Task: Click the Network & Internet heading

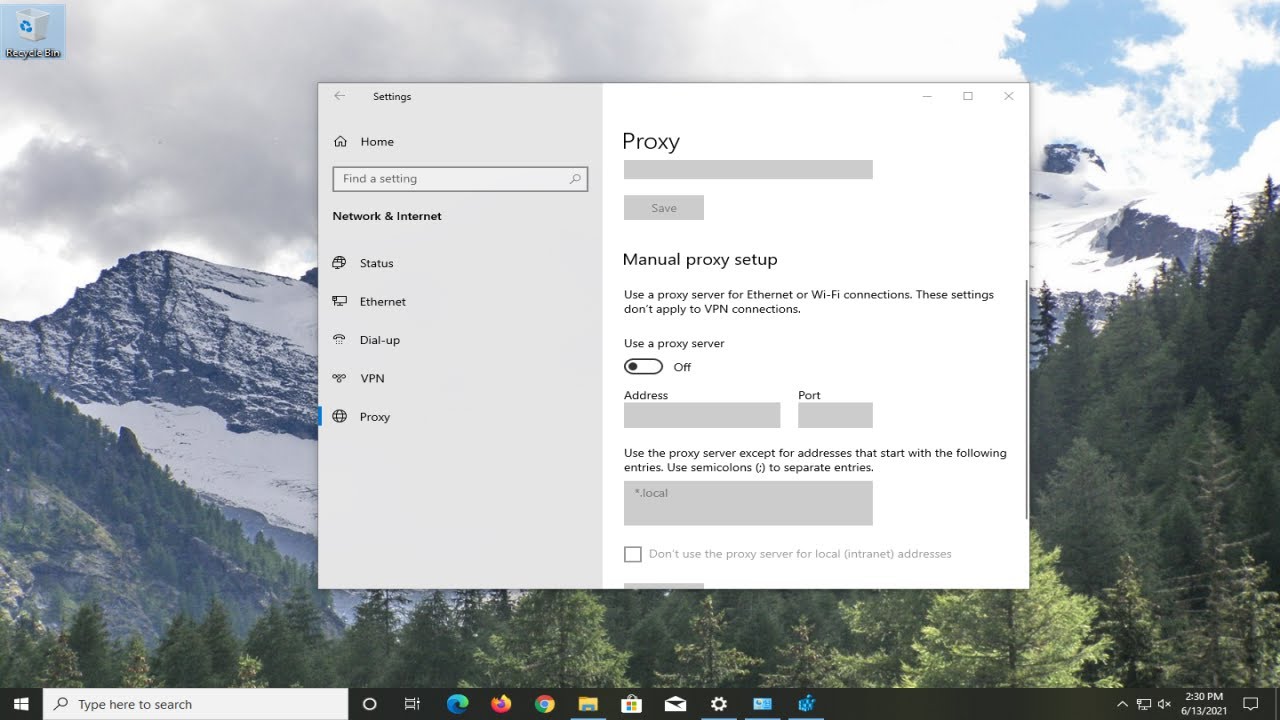Action: (387, 216)
